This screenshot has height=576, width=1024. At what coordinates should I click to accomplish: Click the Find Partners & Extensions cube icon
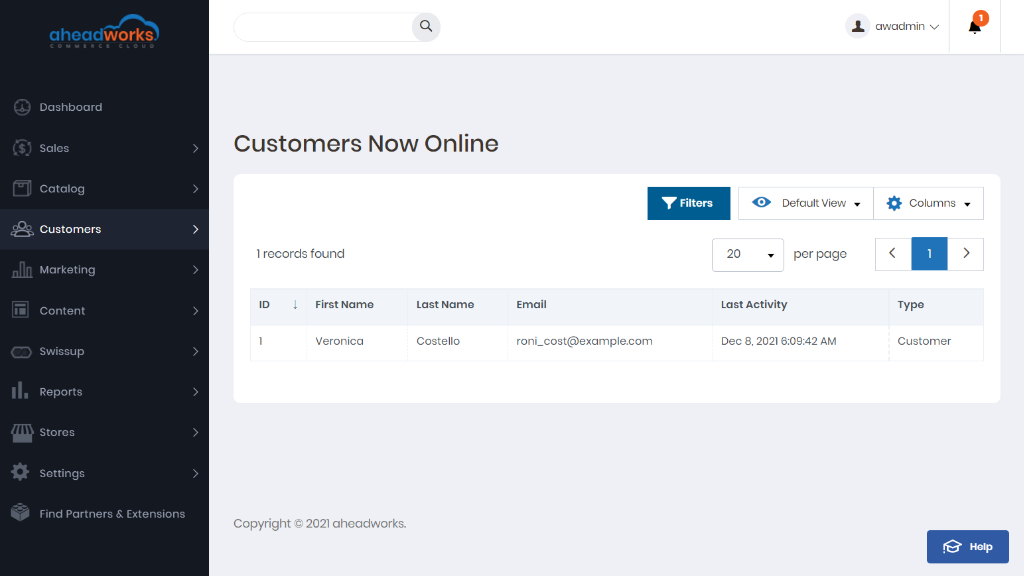20,513
